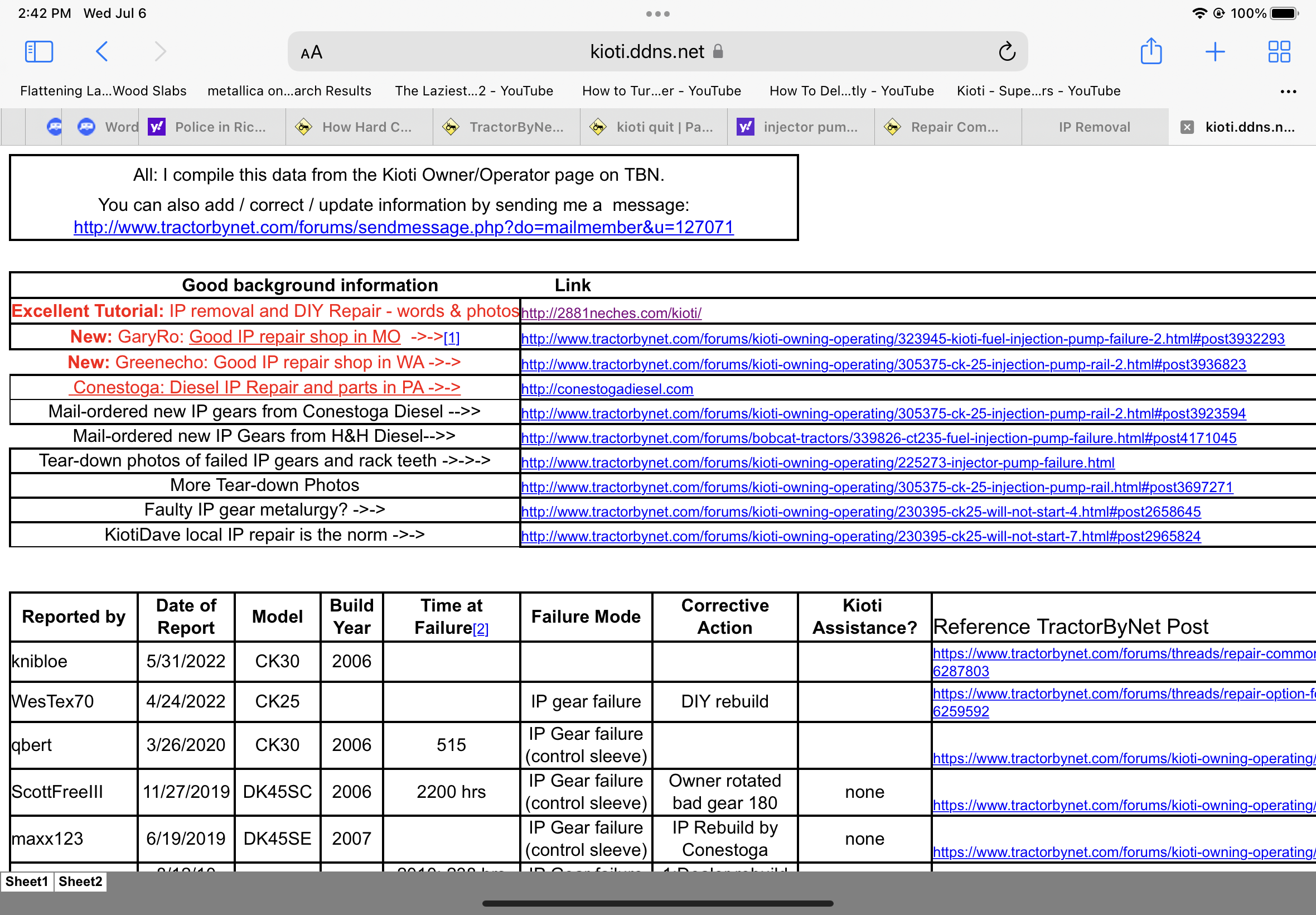Open footnote [1] after GaryRo entry
Screen dimensions: 1316x915
point(452,338)
